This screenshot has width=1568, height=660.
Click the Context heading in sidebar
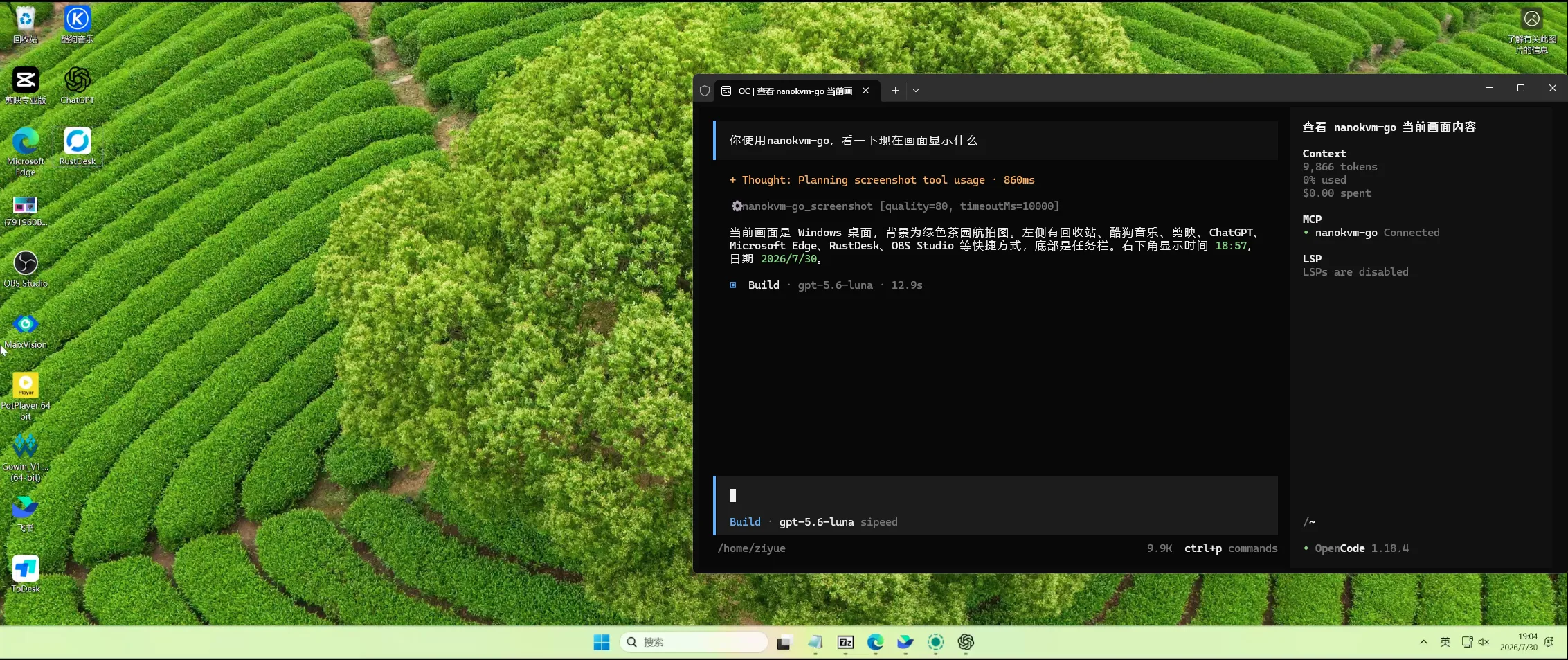[x=1324, y=154]
